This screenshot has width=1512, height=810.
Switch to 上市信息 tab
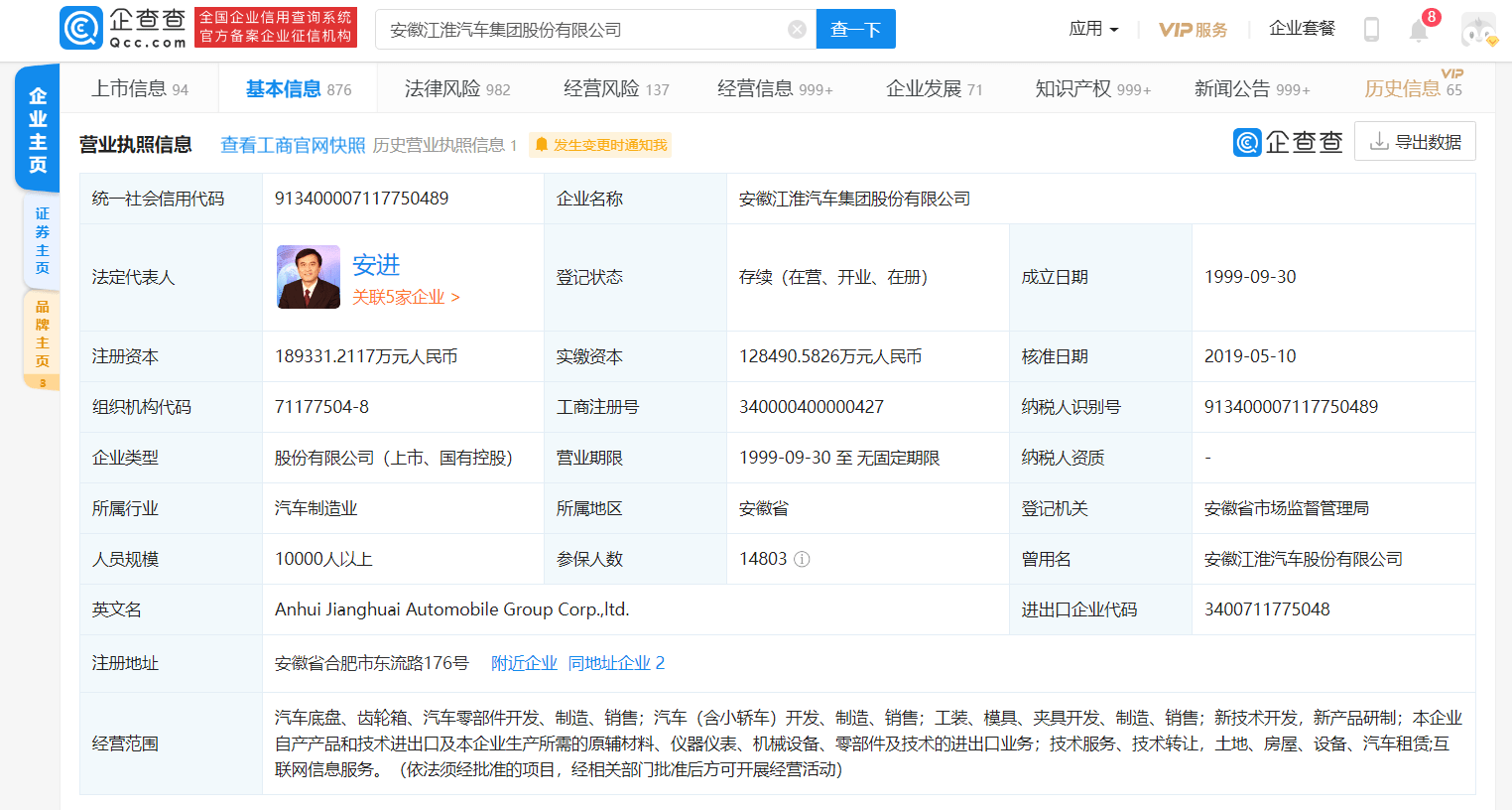[x=140, y=89]
